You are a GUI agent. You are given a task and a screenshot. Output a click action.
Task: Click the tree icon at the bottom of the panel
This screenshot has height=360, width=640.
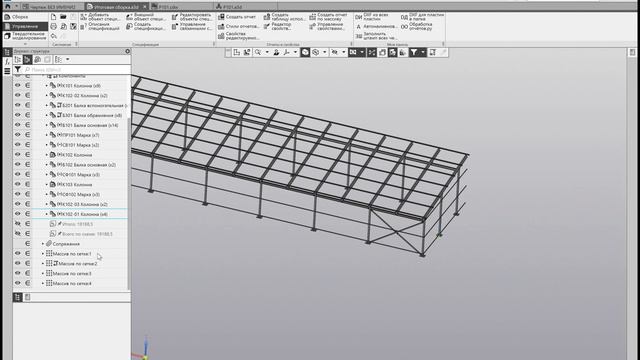18,297
